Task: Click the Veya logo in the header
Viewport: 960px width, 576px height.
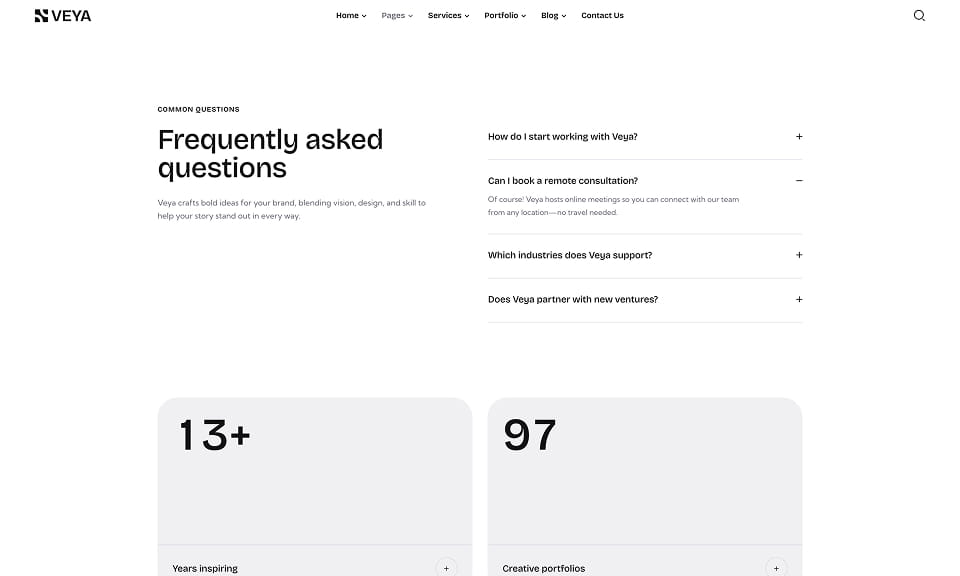Action: pyautogui.click(x=62, y=16)
